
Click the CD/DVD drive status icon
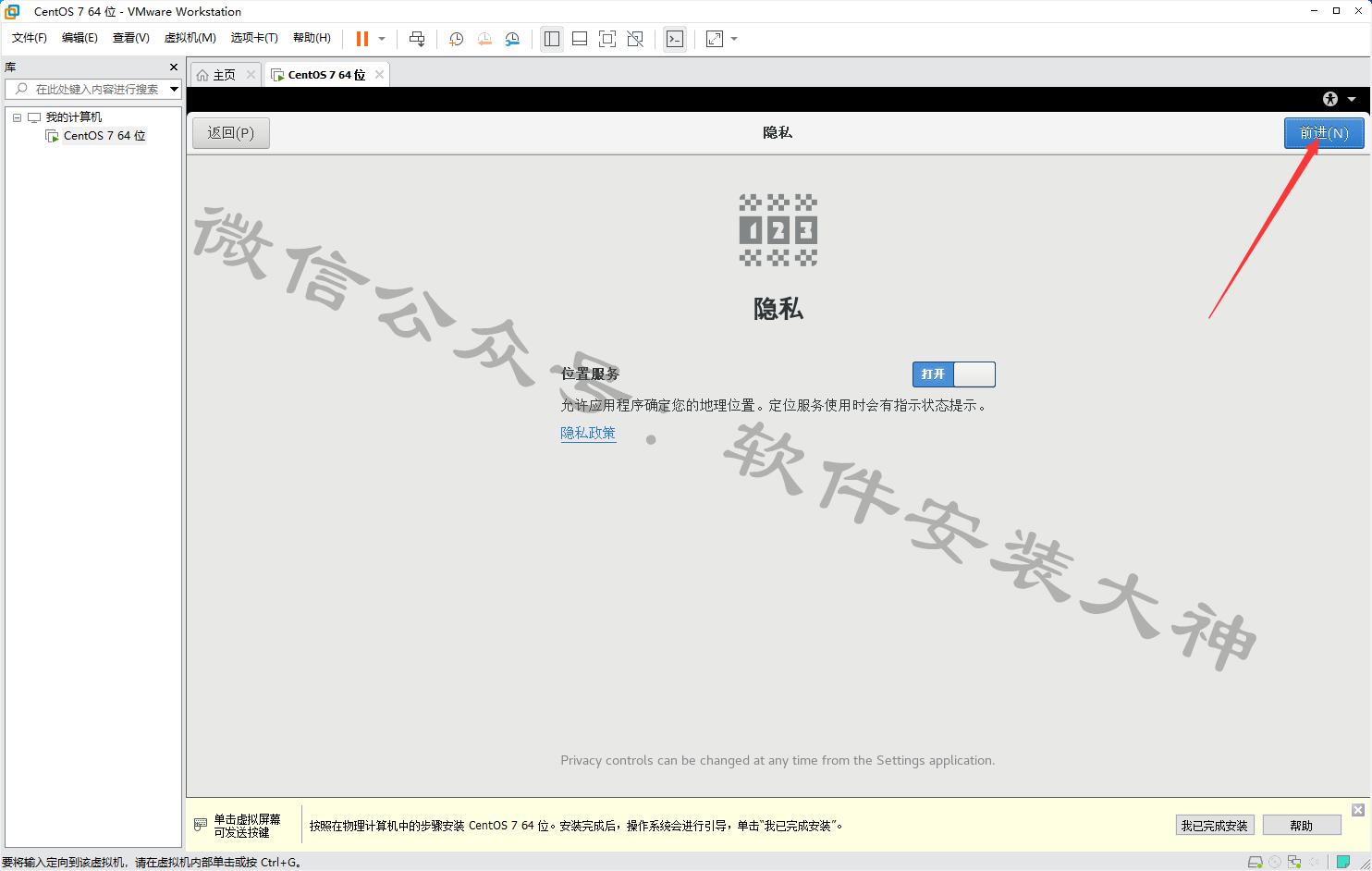pyautogui.click(x=1275, y=862)
